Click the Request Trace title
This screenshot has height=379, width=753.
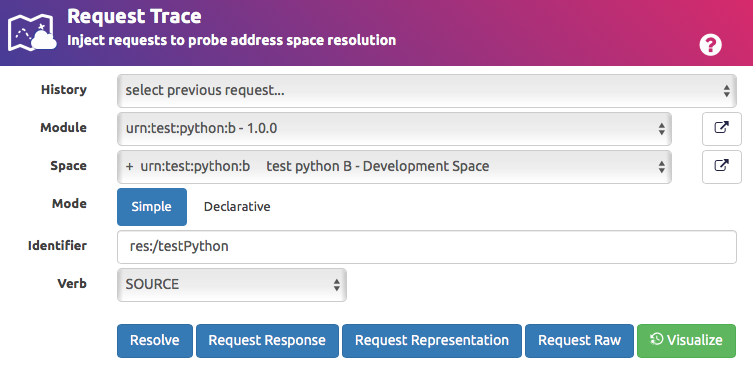click(134, 17)
